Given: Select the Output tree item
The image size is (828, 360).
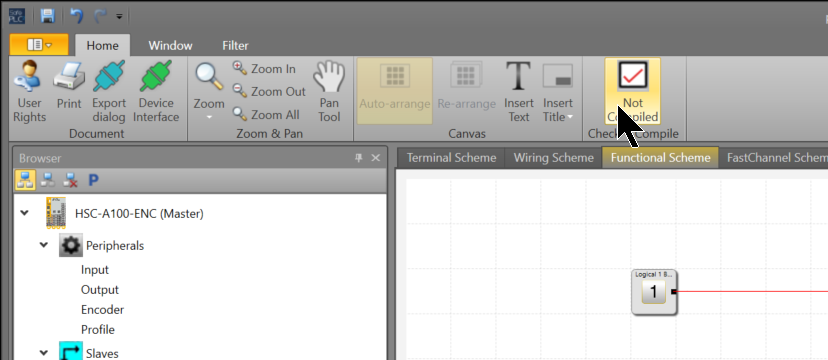Looking at the screenshot, I should point(100,290).
